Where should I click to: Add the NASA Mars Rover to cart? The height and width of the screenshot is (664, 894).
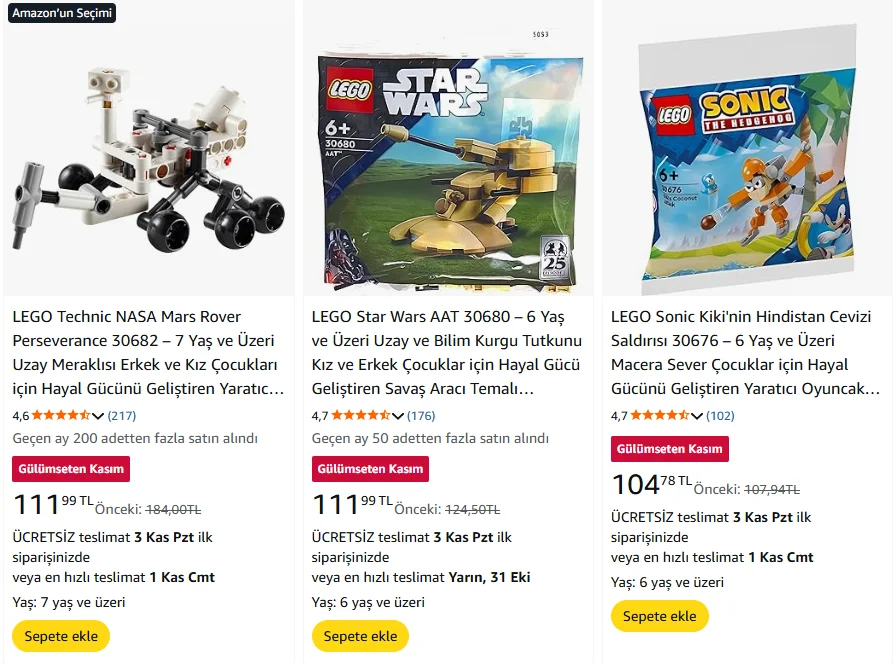tap(61, 636)
